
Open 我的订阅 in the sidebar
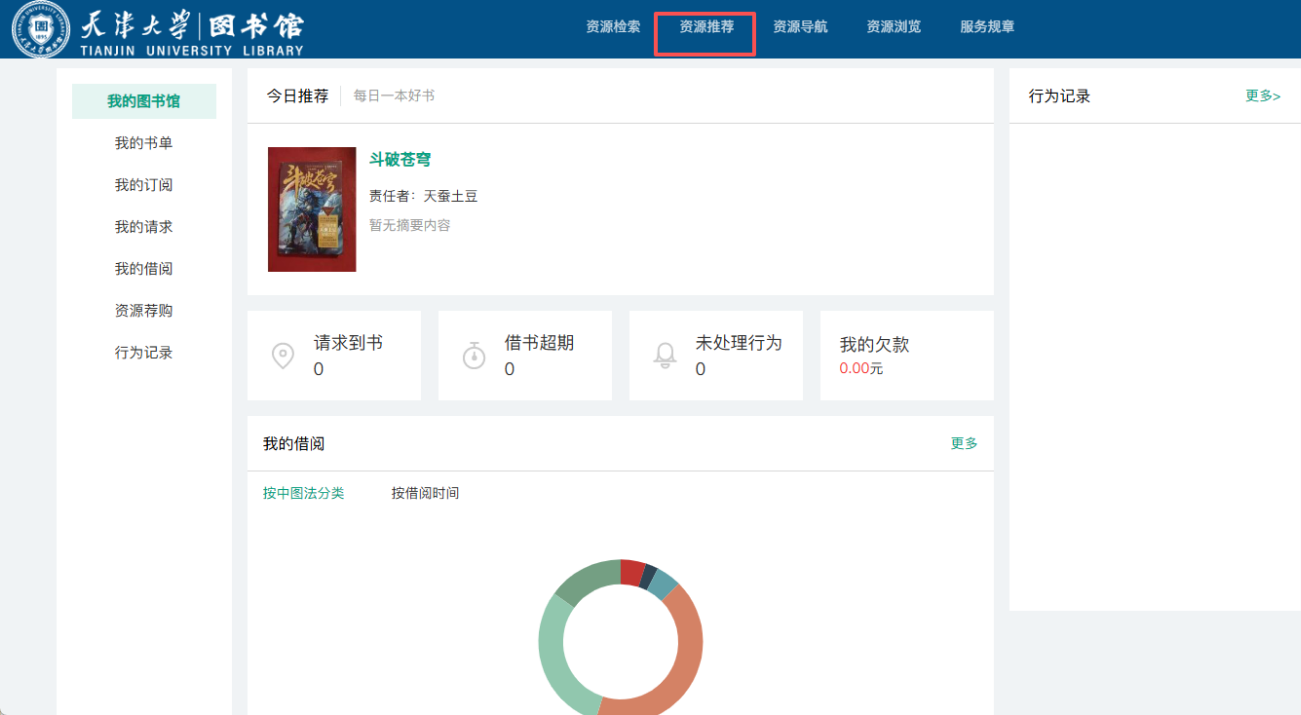tap(144, 185)
